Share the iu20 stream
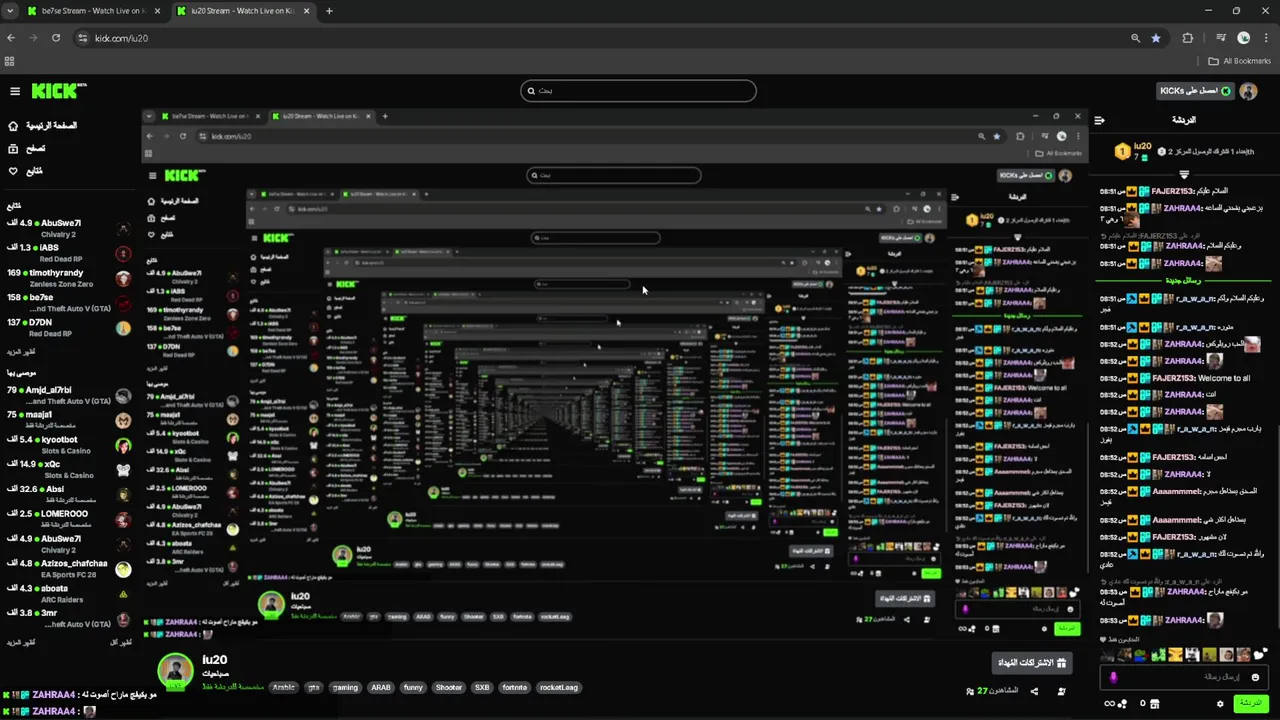Image resolution: width=1280 pixels, height=720 pixels. click(x=1034, y=691)
